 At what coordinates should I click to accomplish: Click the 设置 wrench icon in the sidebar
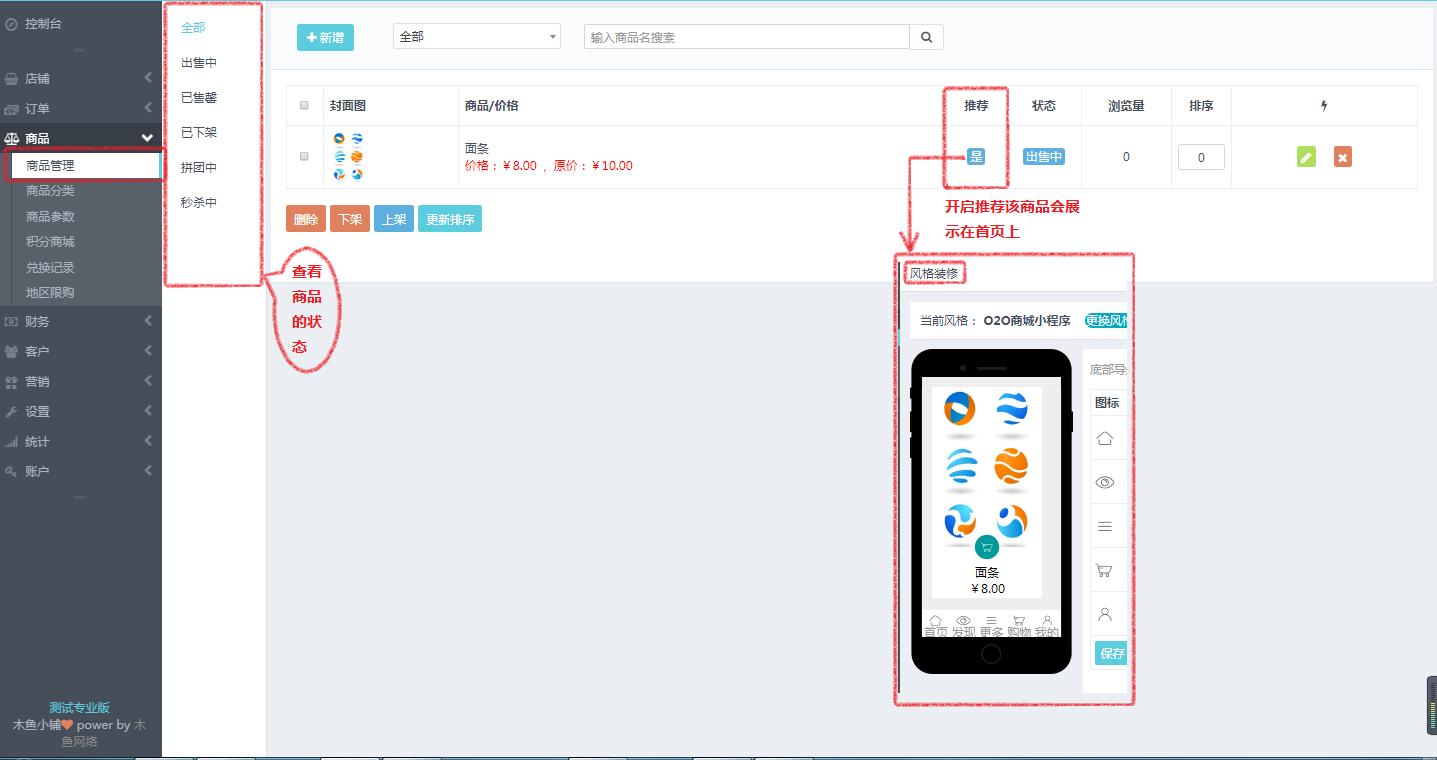tap(12, 411)
